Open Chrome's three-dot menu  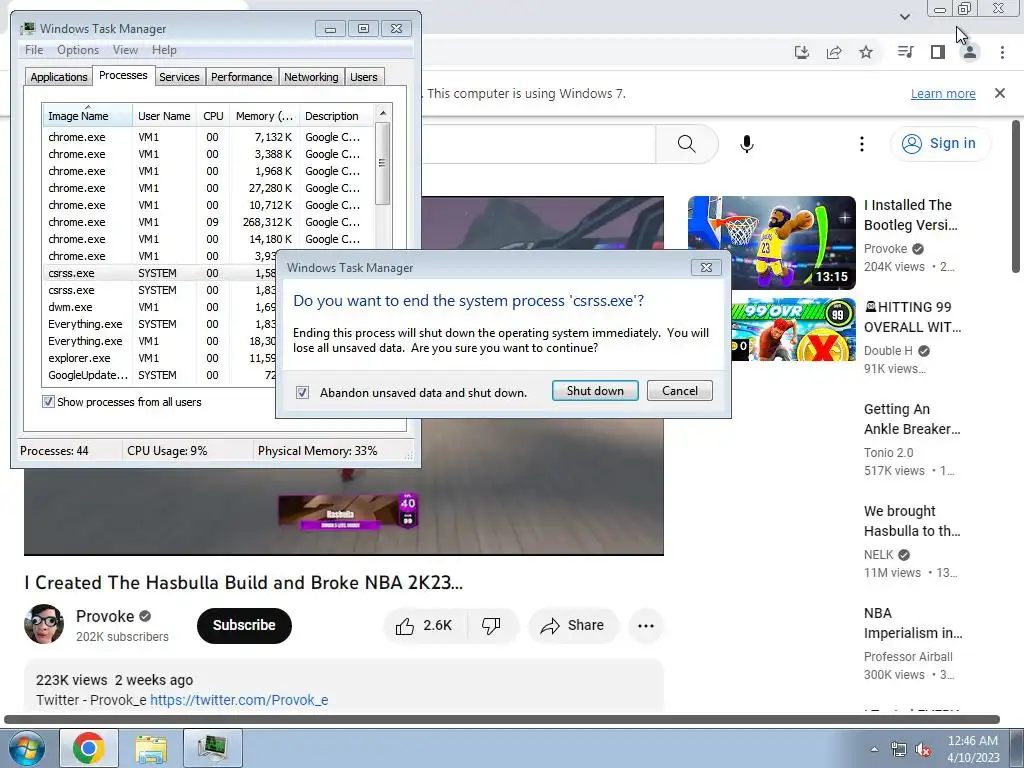[x=1002, y=52]
